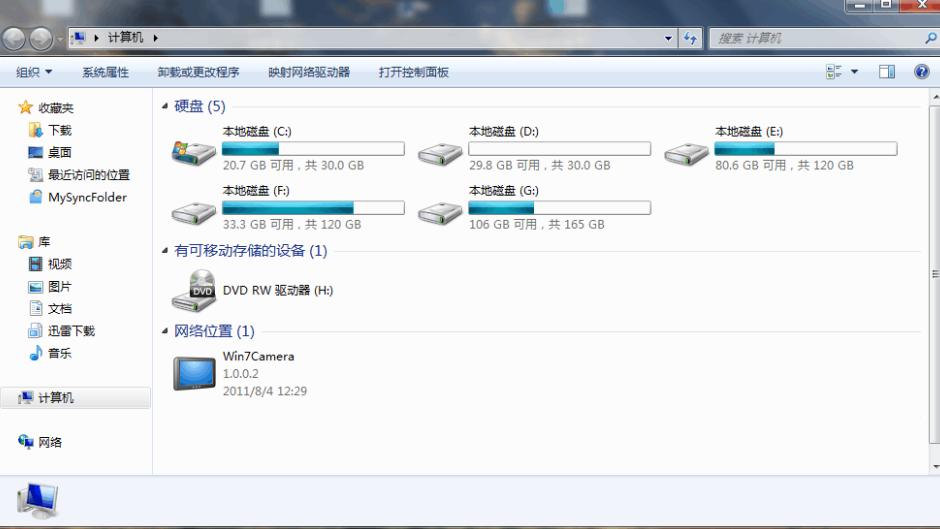Refresh the address bar location
The height and width of the screenshot is (529, 940).
tap(690, 38)
